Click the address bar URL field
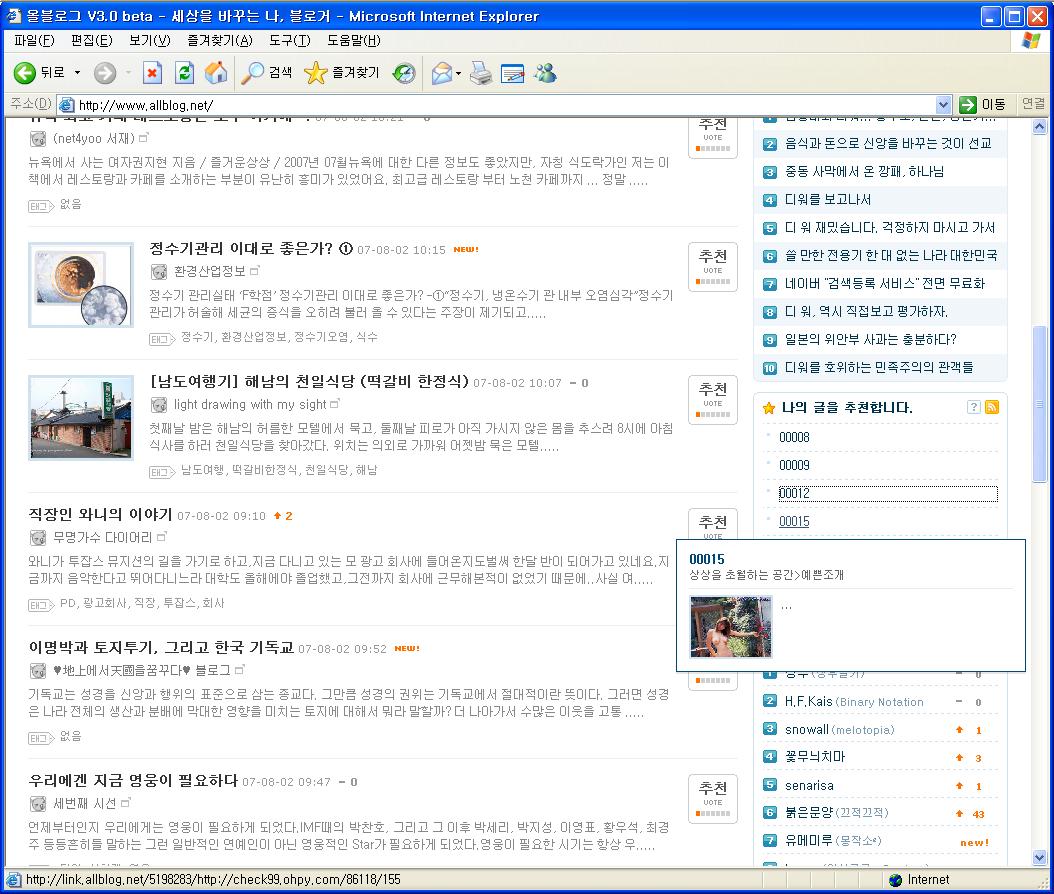The height and width of the screenshot is (894, 1054). click(500, 104)
